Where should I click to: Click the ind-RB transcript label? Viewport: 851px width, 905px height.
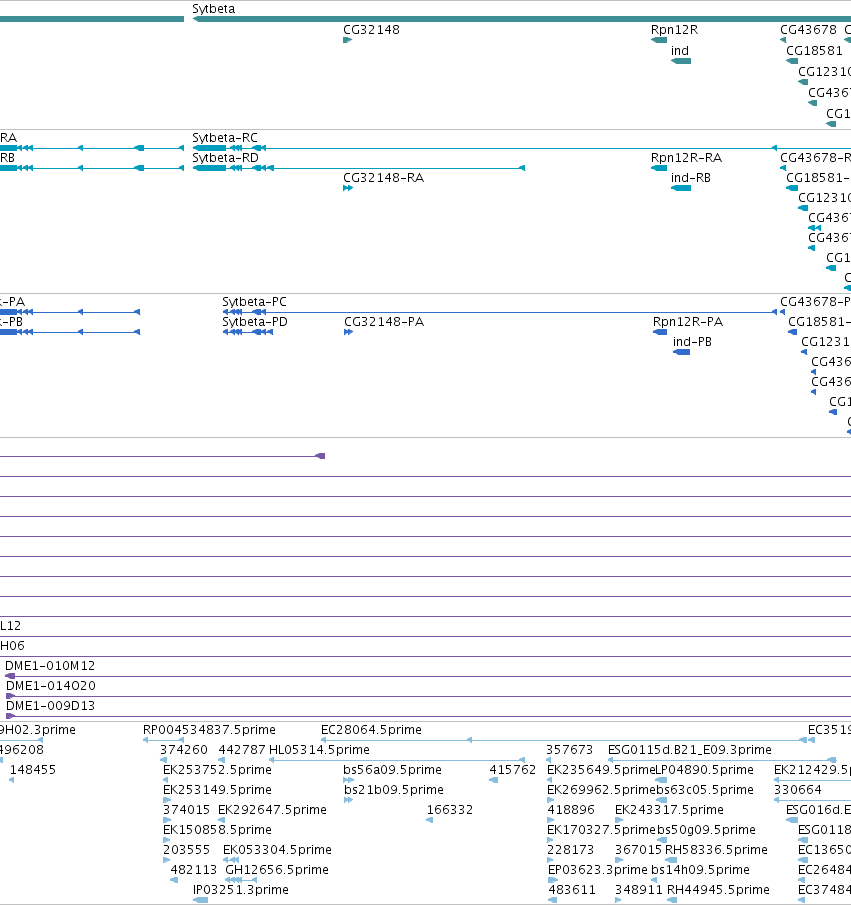coord(690,178)
